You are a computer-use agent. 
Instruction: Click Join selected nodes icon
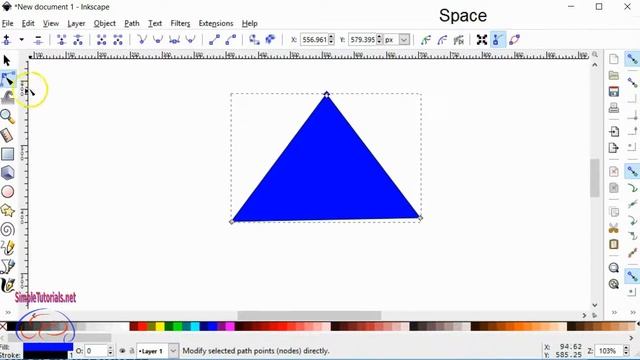pos(61,40)
